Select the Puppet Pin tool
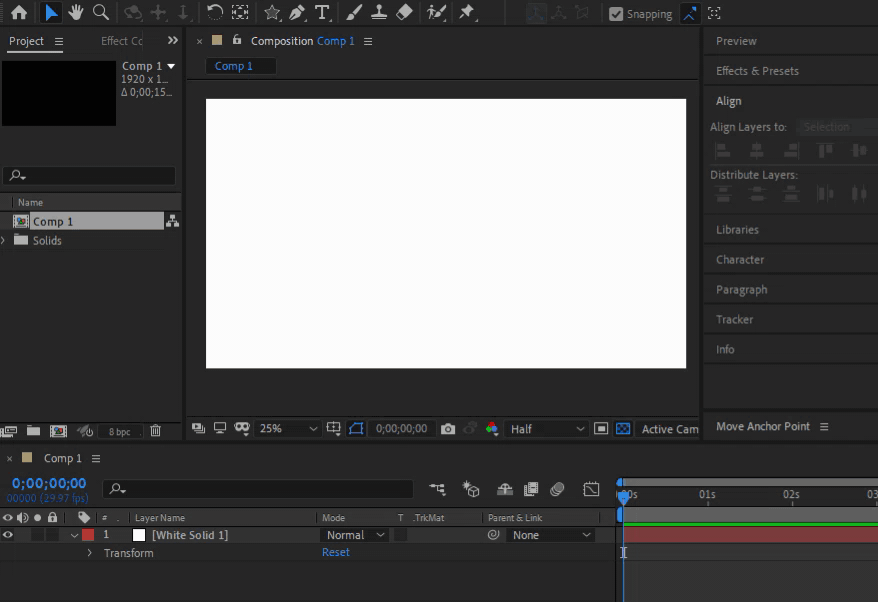Screen dimensions: 878x602 tap(466, 12)
